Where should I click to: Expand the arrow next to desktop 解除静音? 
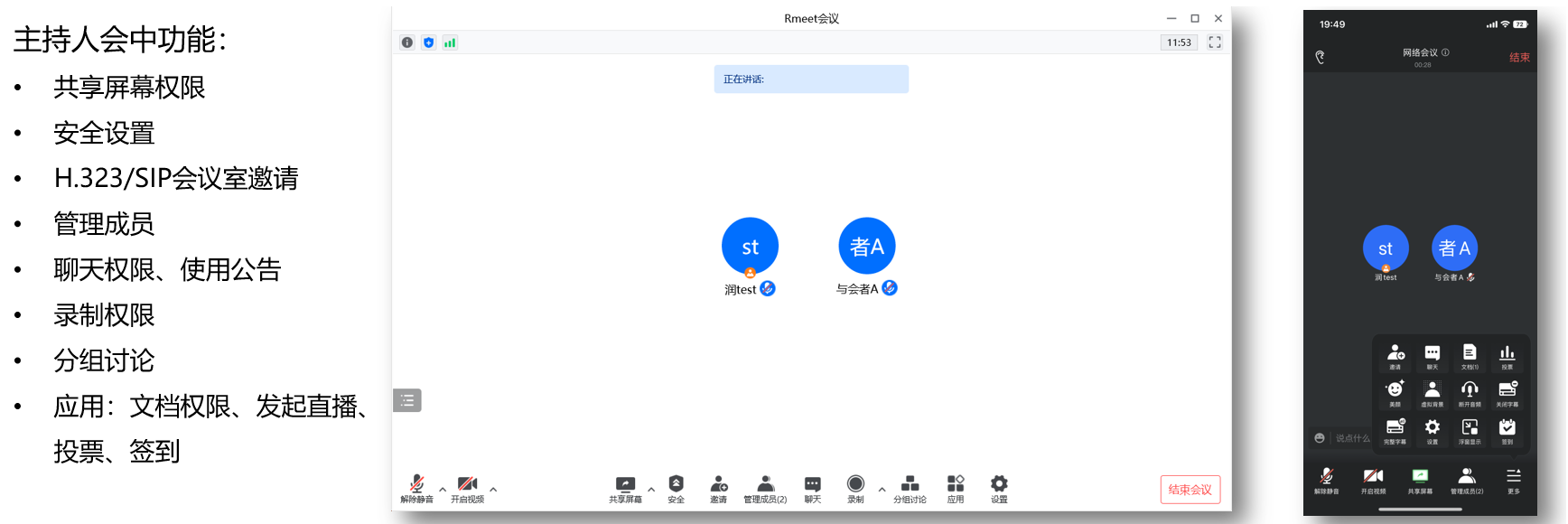(443, 490)
